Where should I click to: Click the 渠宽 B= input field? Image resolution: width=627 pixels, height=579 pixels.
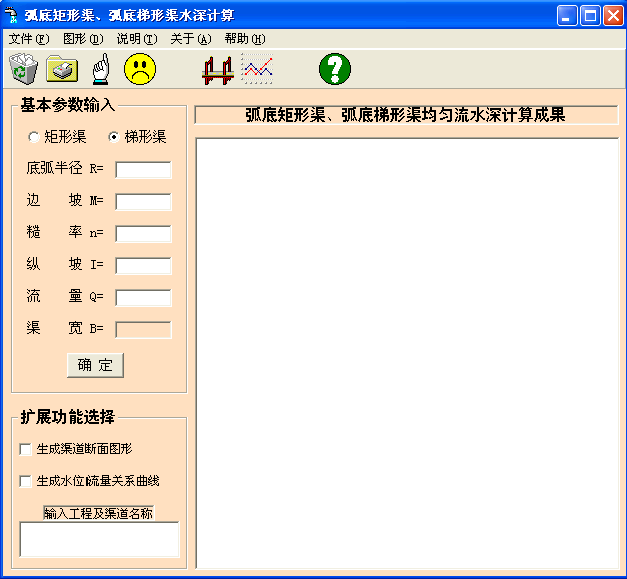tap(144, 329)
